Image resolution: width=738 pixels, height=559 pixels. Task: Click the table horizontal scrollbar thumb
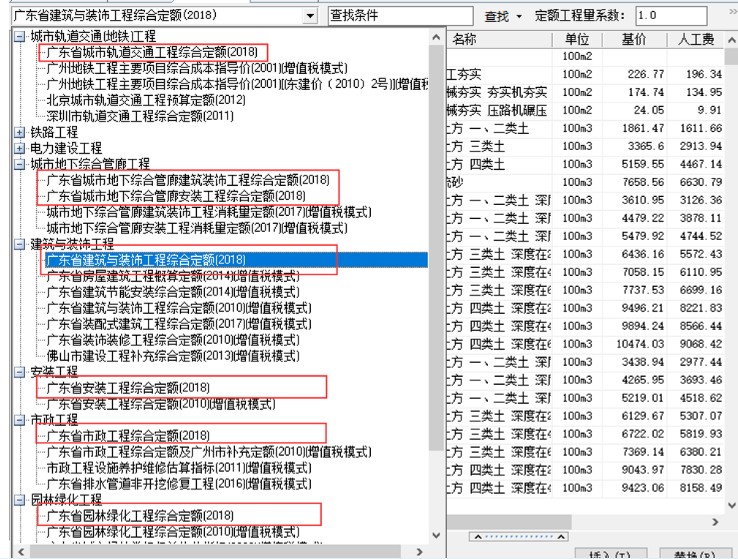click(x=509, y=522)
